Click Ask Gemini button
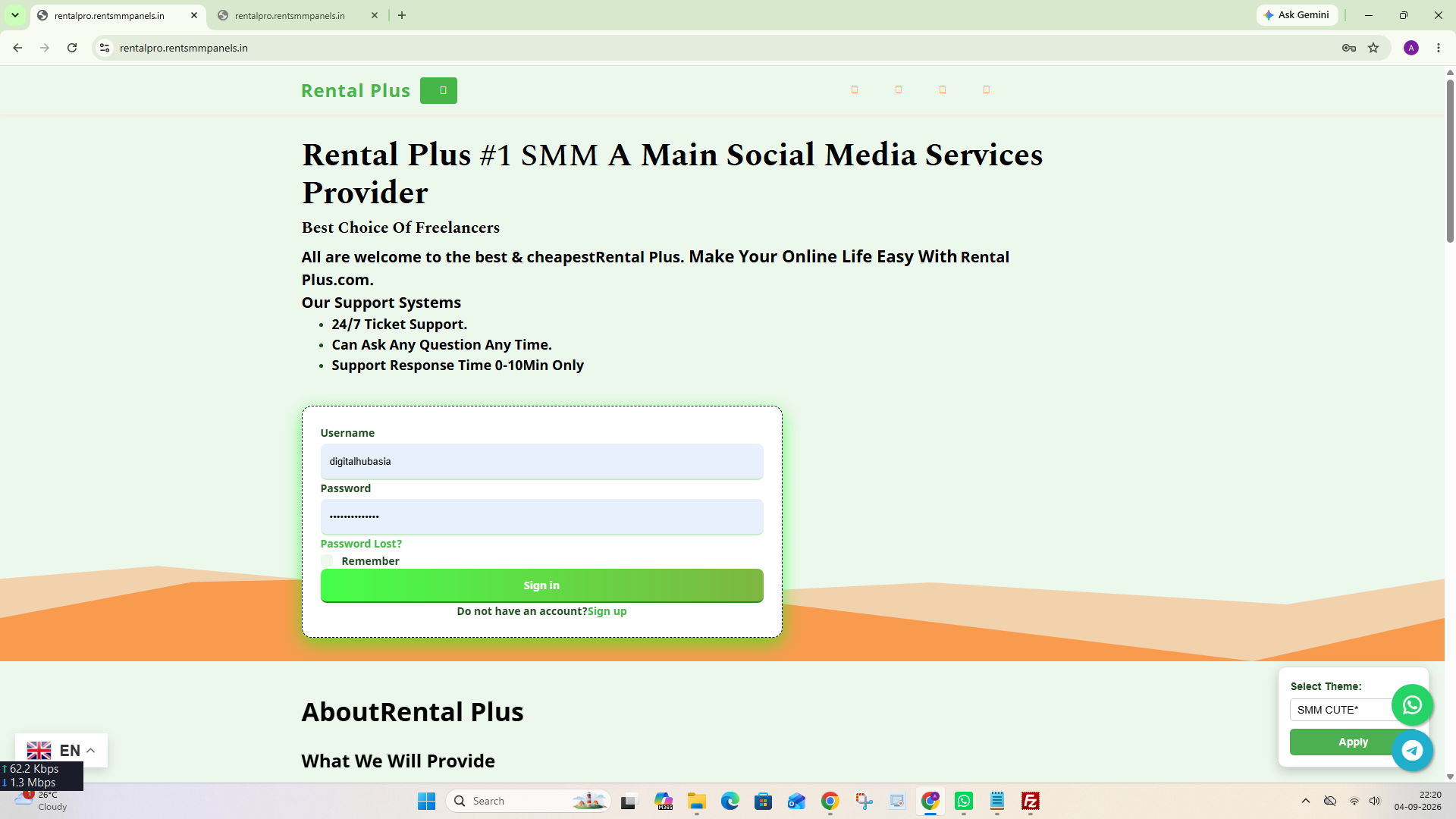The width and height of the screenshot is (1456, 819). (x=1297, y=15)
